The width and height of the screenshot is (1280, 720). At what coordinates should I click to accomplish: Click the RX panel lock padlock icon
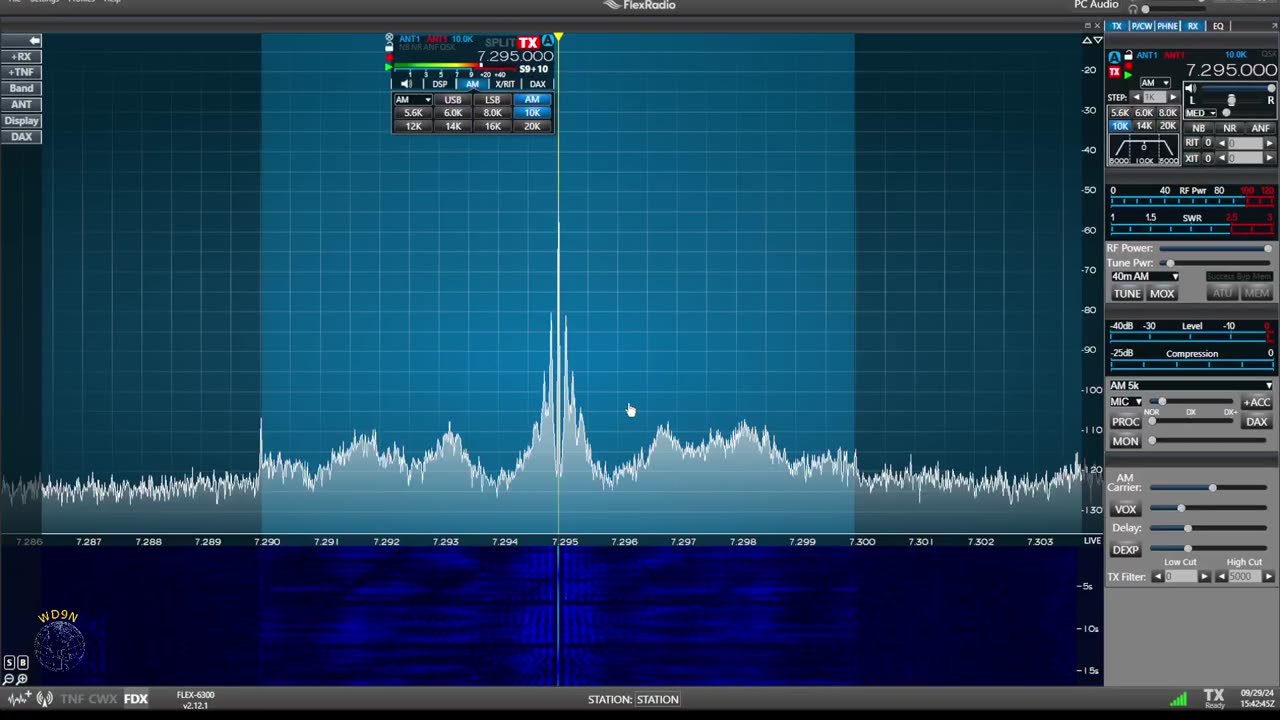tap(1128, 56)
